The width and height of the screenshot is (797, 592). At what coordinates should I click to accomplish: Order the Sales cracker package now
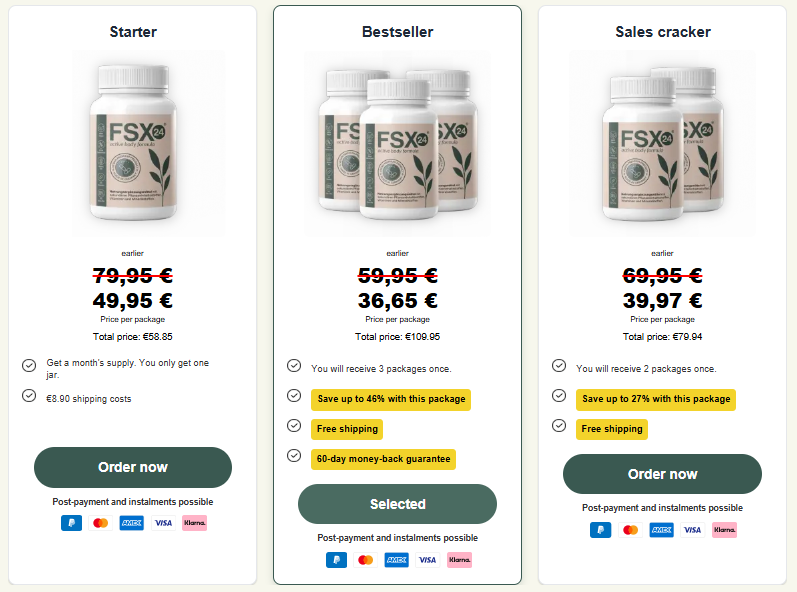click(662, 474)
